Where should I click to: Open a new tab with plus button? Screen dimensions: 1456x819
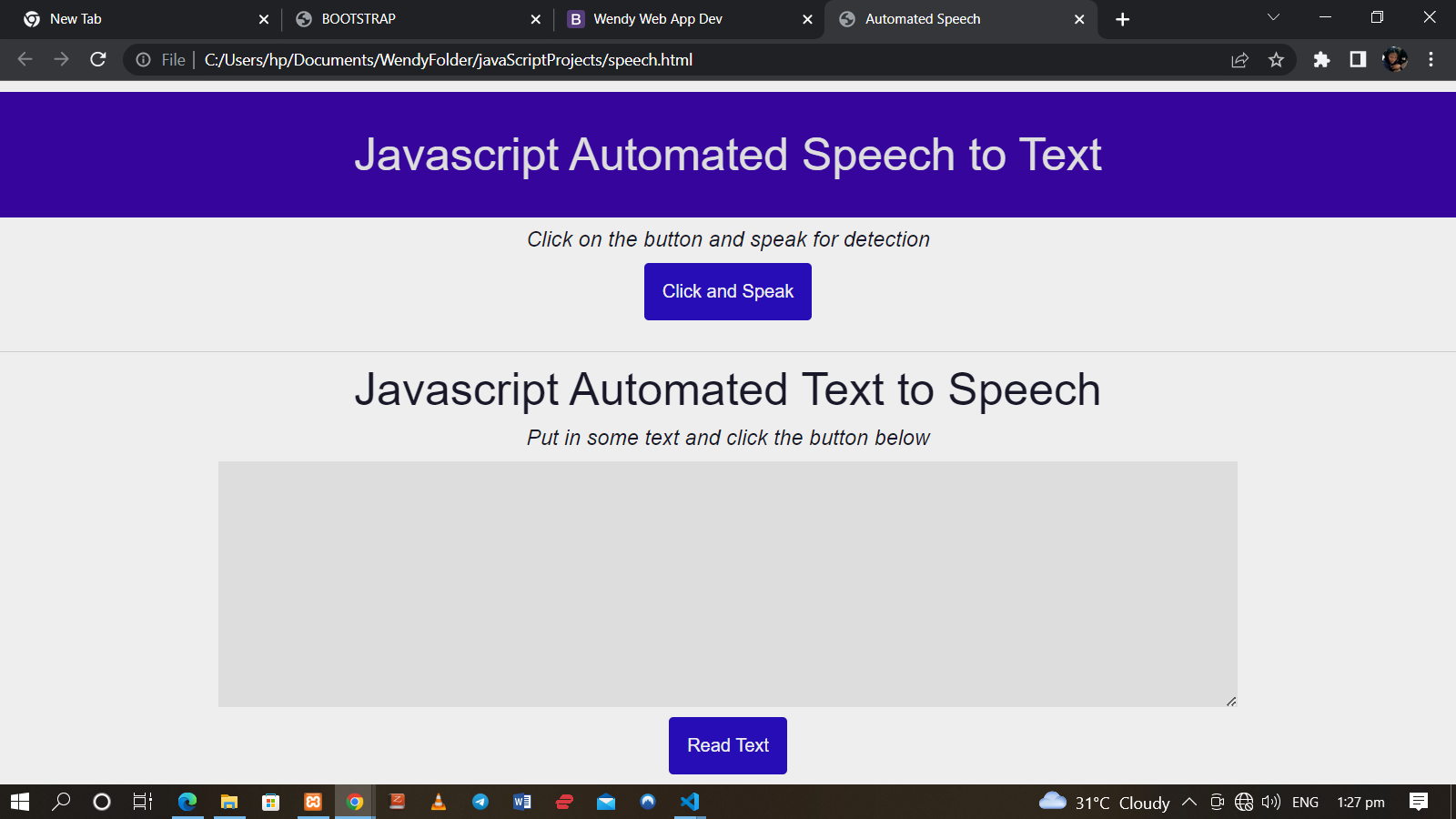point(1122,19)
